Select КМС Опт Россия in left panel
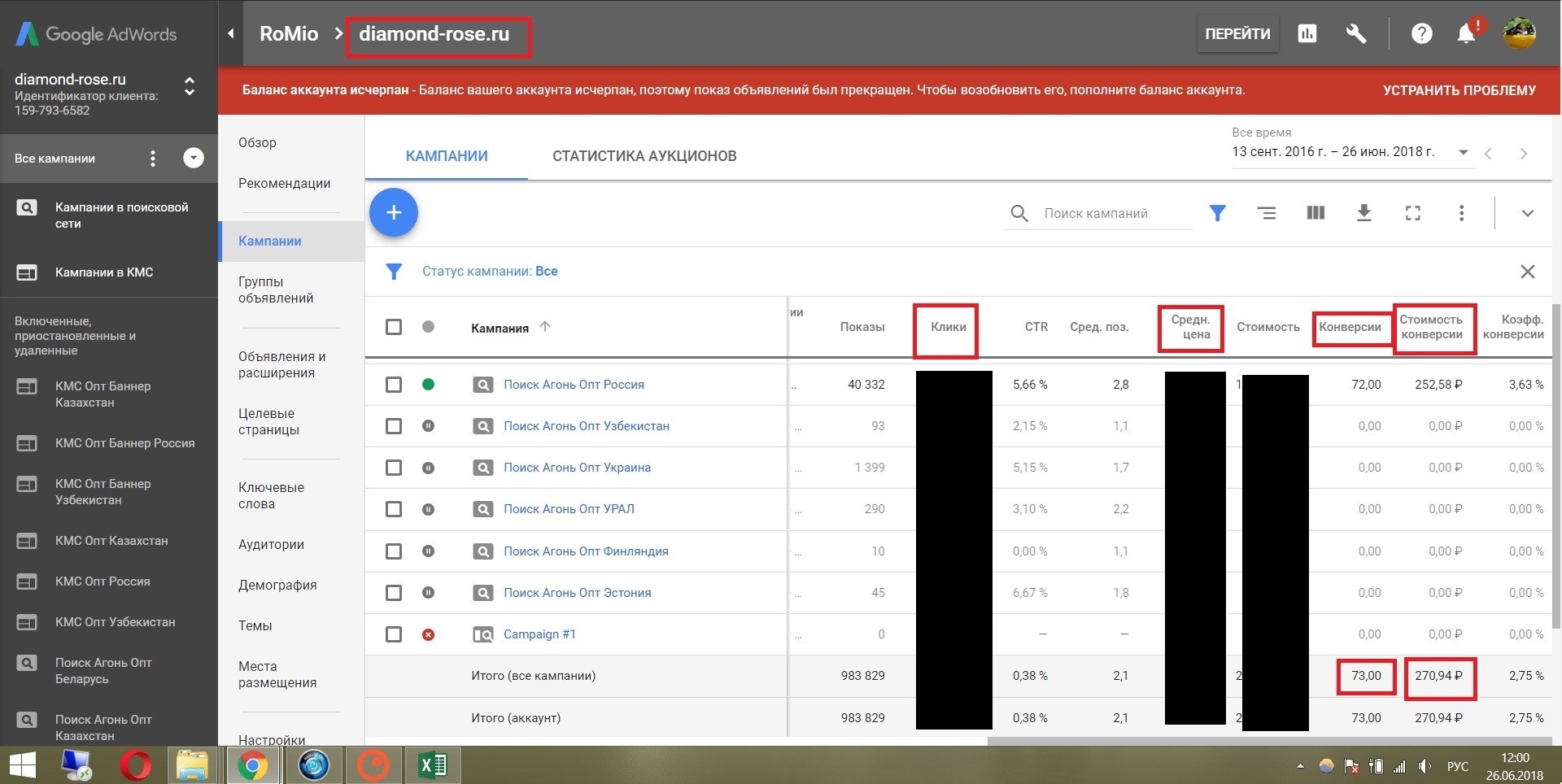This screenshot has width=1562, height=784. coord(103,581)
